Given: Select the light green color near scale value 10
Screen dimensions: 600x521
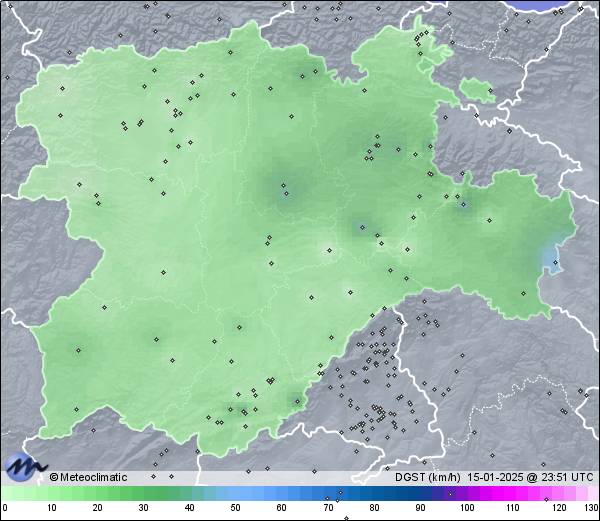Looking at the screenshot, I should (52, 493).
